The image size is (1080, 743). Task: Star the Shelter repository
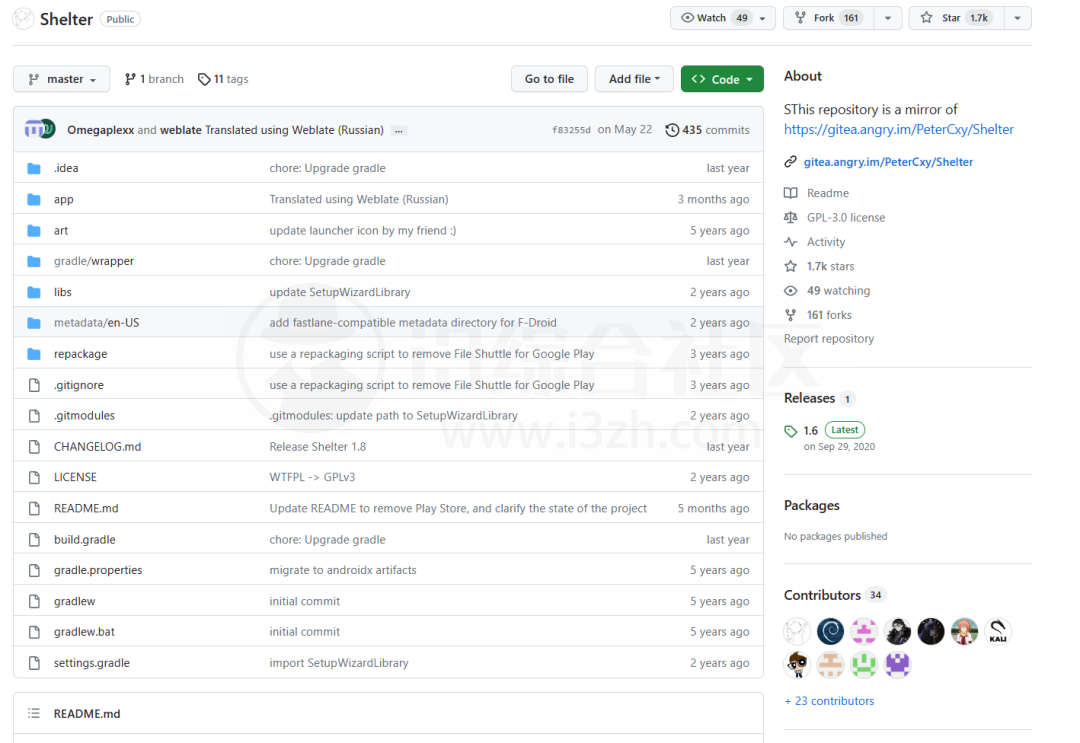click(x=956, y=18)
